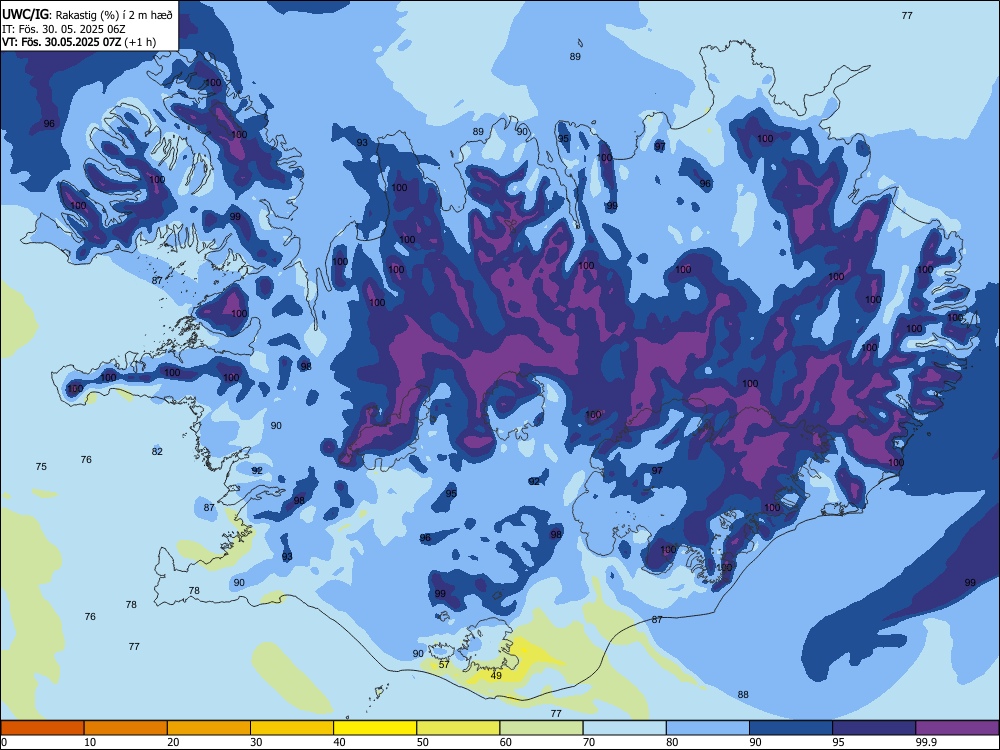Click the legend tick label 60

[506, 742]
